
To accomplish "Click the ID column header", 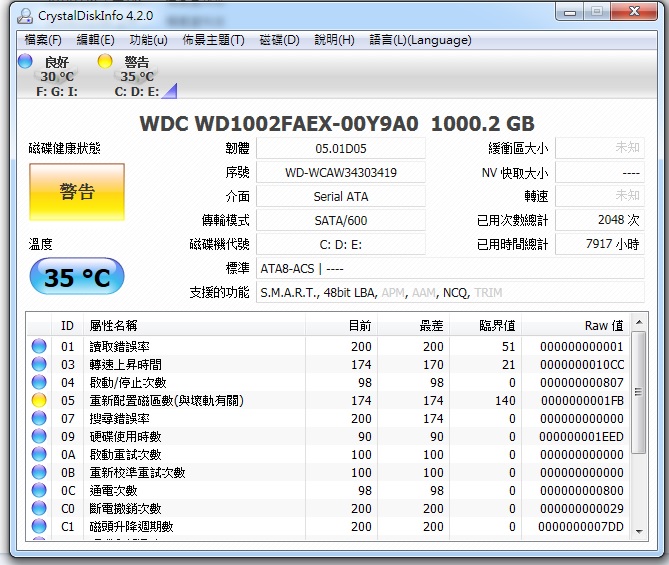I will point(67,326).
